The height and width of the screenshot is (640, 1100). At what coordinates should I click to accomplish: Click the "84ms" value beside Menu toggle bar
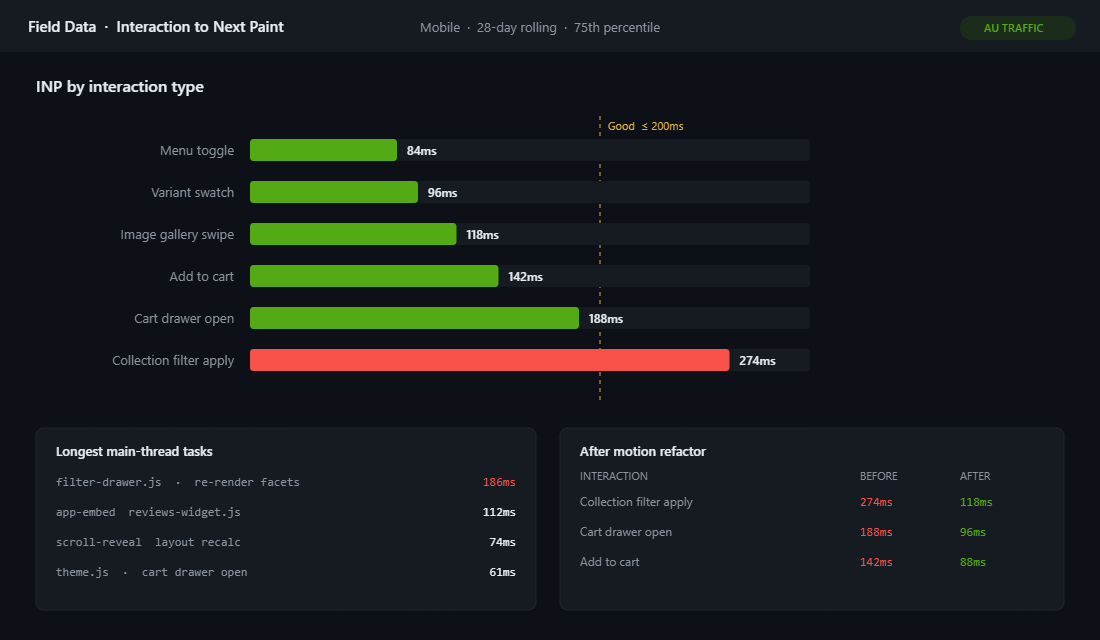[x=422, y=151]
